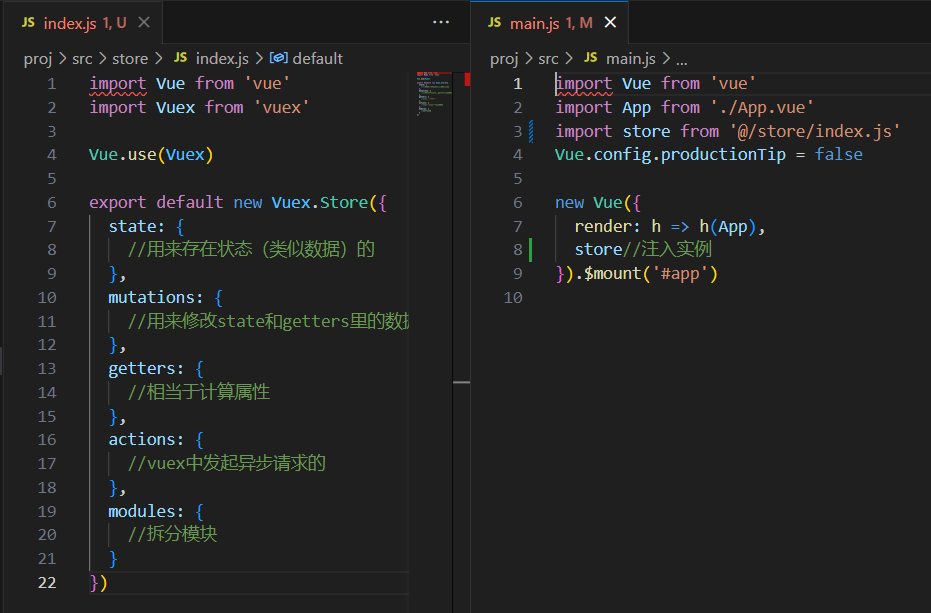Click line number 6 in index.js
This screenshot has width=931, height=613.
[52, 203]
